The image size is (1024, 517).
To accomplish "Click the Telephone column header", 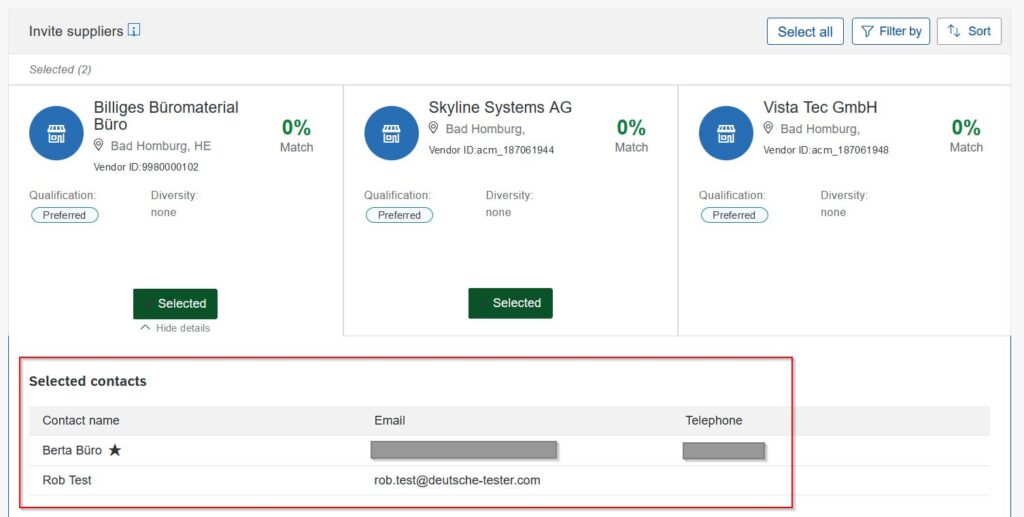I will point(714,420).
